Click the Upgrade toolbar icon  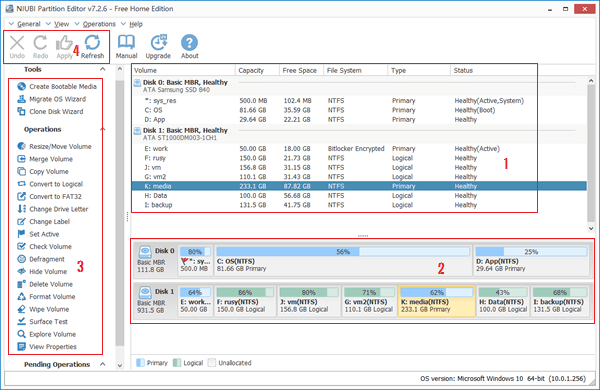[x=158, y=47]
